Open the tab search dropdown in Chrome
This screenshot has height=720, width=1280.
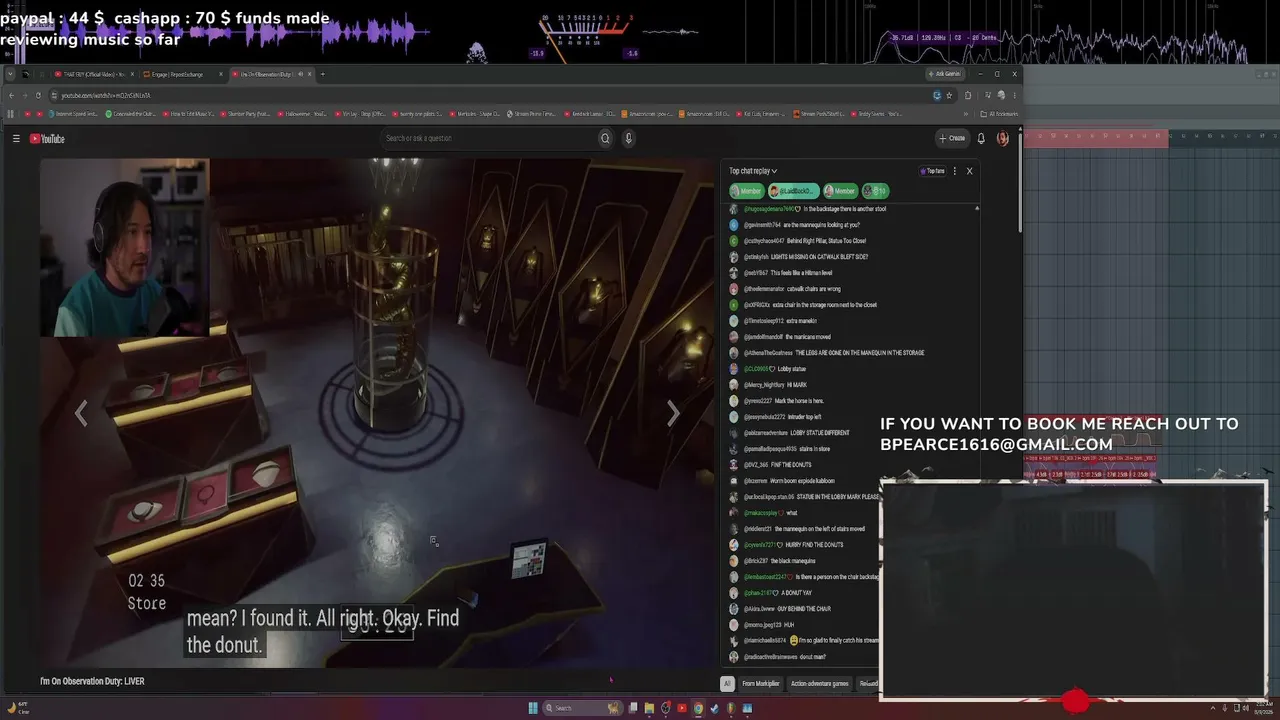pos(9,74)
